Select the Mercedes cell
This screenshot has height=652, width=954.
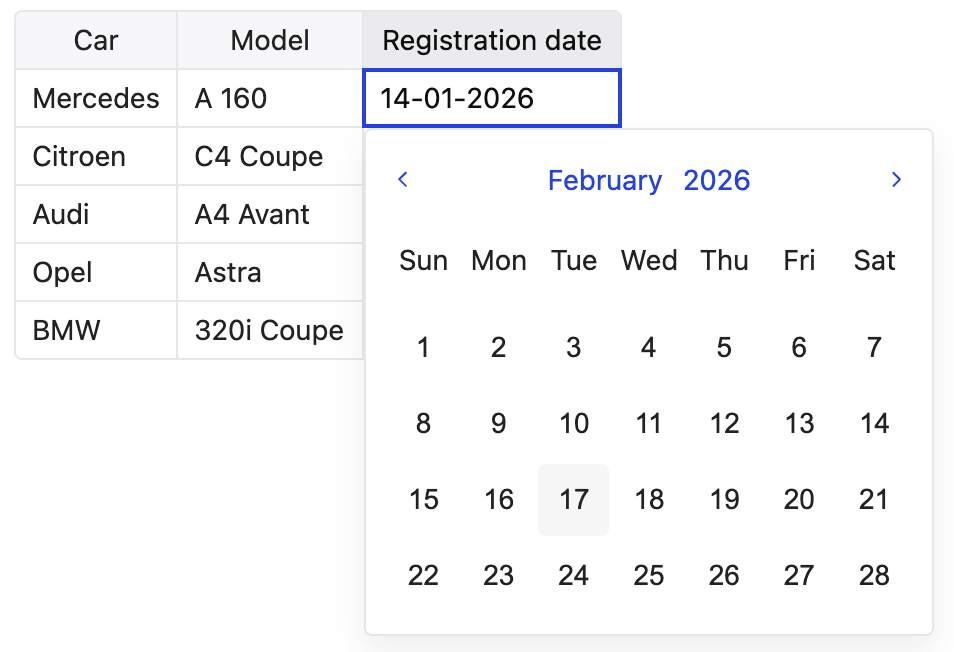[96, 98]
